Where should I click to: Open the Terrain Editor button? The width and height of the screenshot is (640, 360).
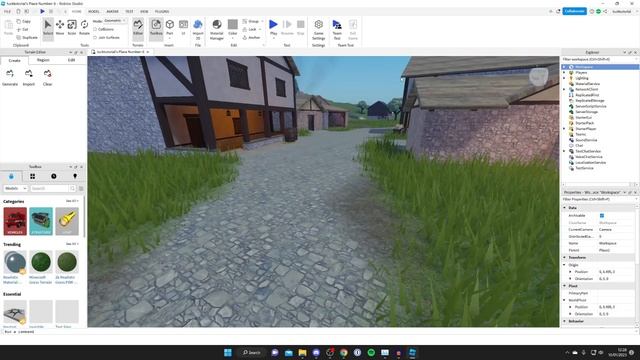coord(138,28)
